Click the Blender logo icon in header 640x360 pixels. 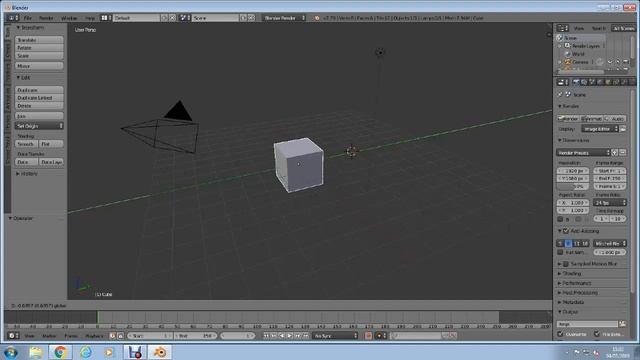point(317,18)
